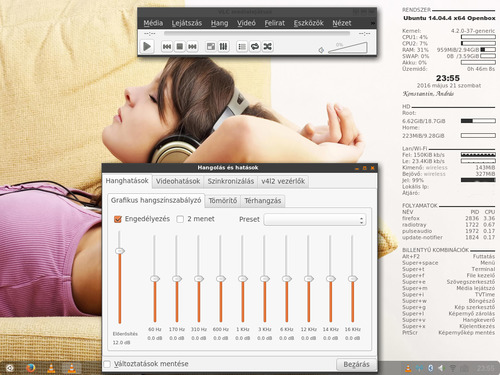The height and width of the screenshot is (375, 500).
Task: Open extended settings equalizer icon
Action: [223, 46]
